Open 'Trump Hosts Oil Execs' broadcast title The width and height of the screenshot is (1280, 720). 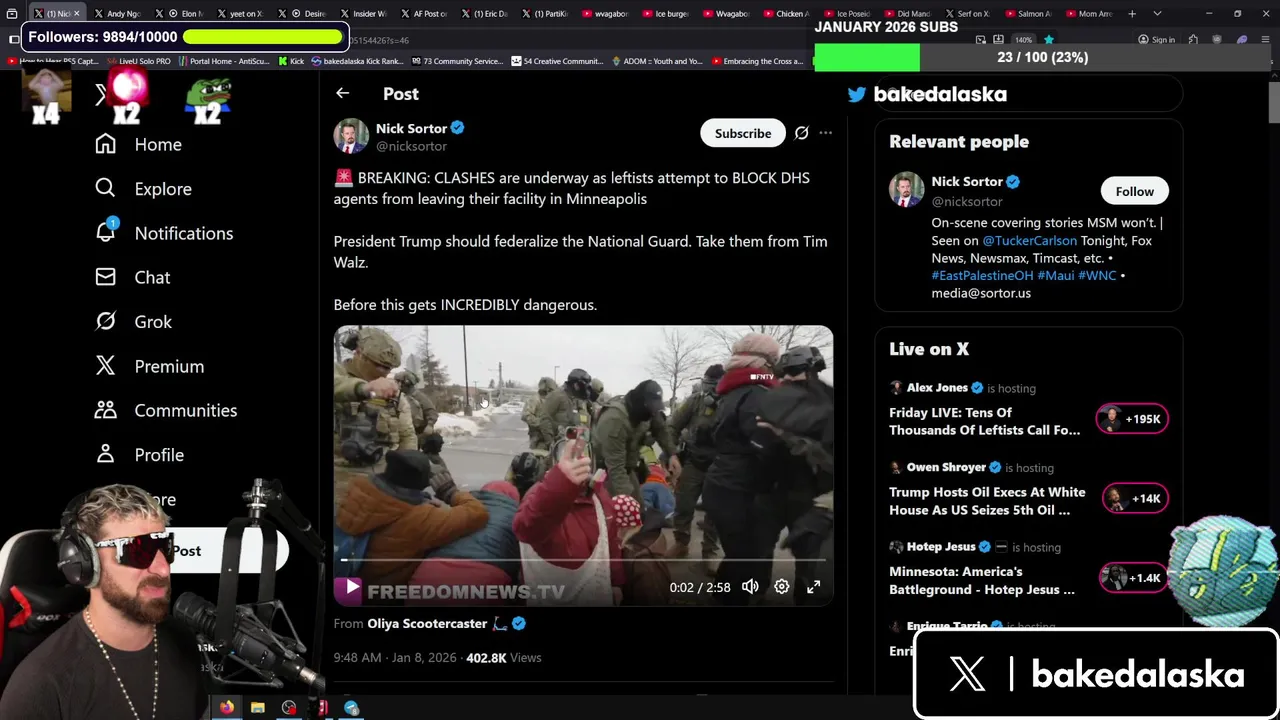pyautogui.click(x=987, y=501)
